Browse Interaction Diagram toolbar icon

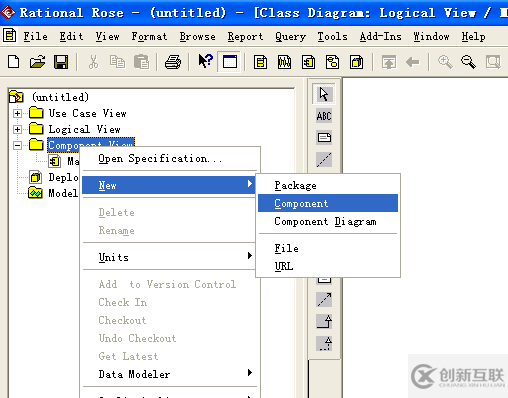284,62
